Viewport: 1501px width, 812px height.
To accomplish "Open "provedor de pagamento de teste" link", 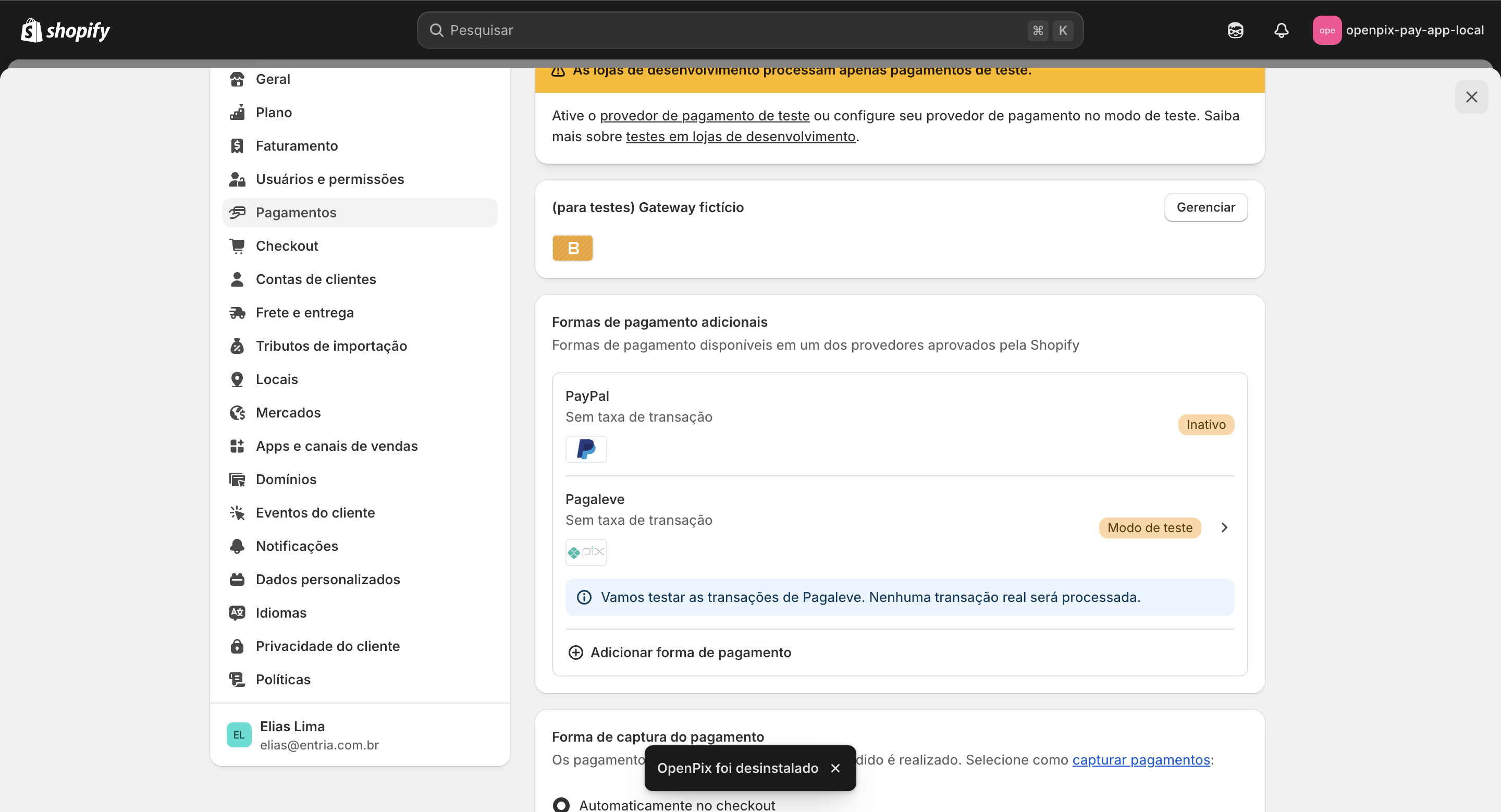I will point(705,115).
